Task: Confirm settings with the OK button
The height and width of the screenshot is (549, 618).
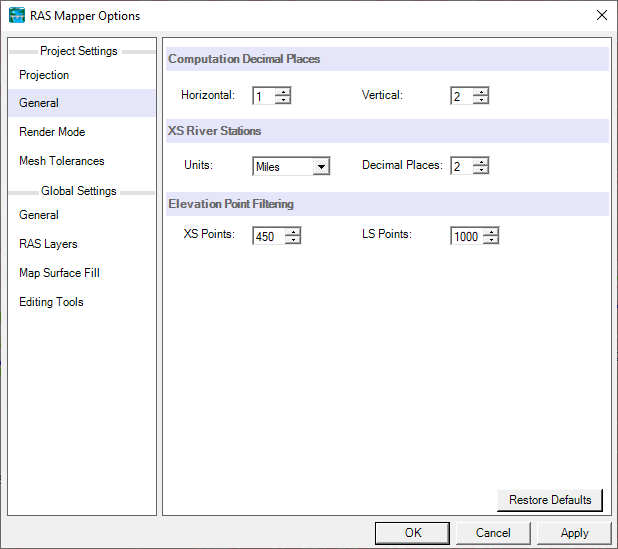Action: click(412, 533)
